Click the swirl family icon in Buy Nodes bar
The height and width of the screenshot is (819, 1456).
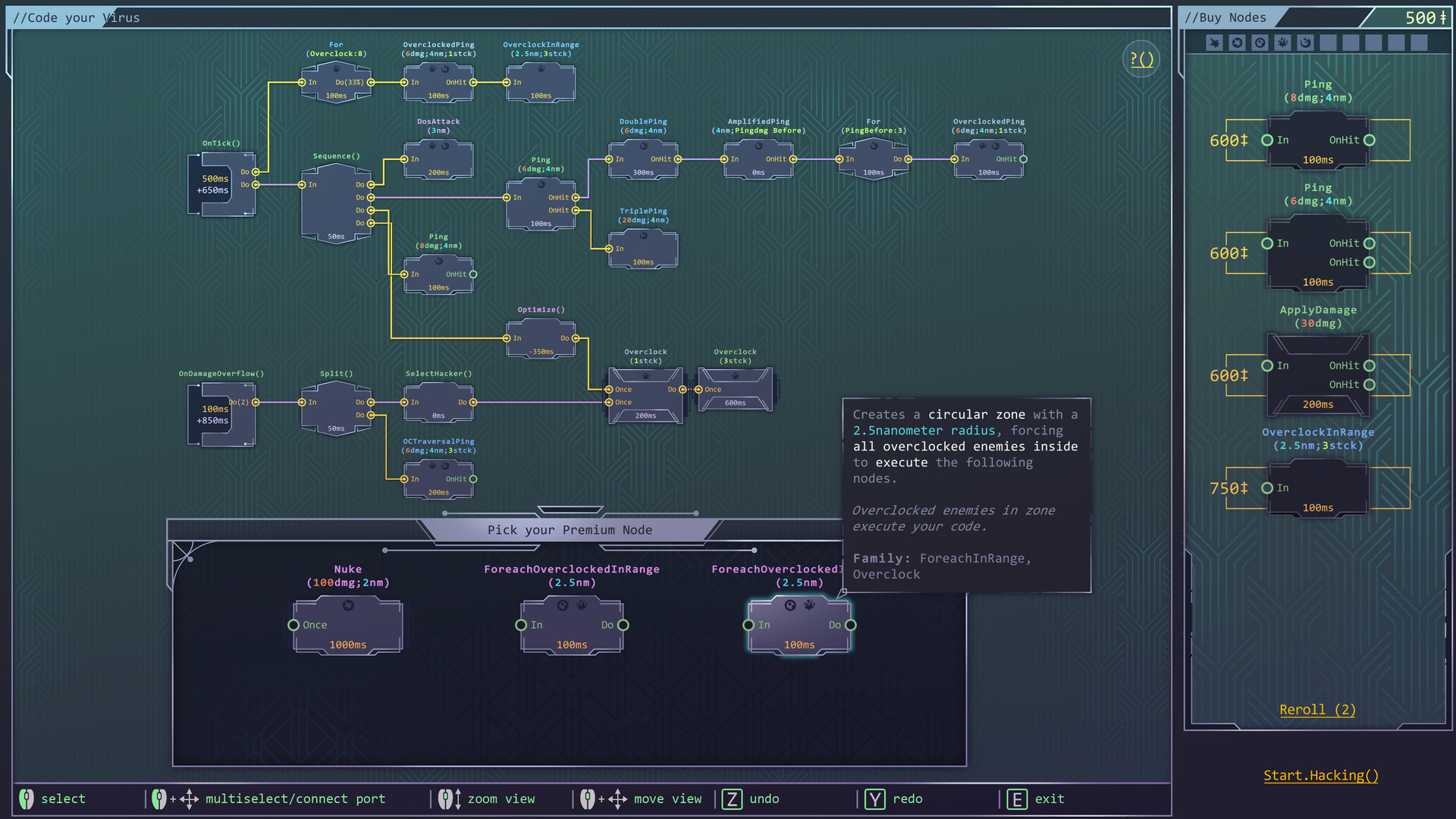pyautogui.click(x=1305, y=42)
